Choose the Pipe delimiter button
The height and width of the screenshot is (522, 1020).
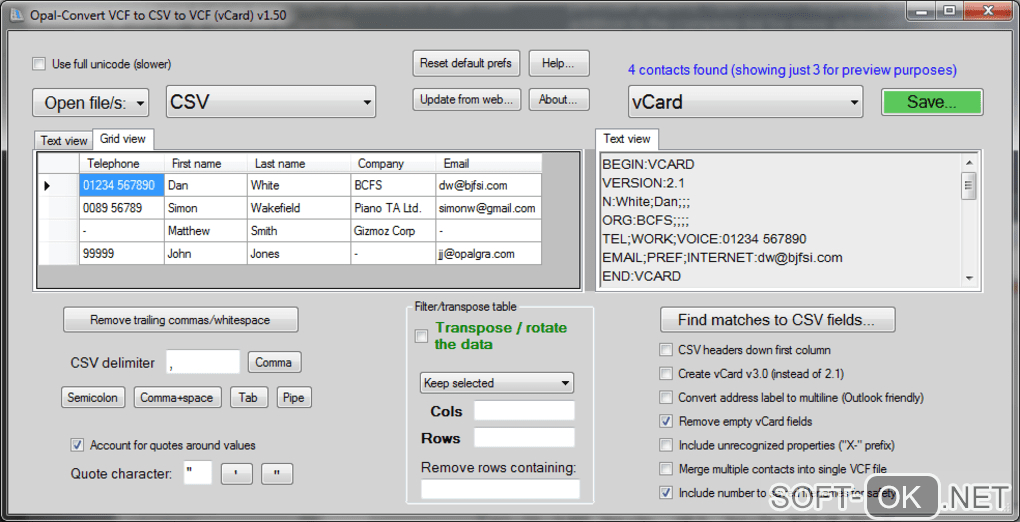(x=294, y=398)
